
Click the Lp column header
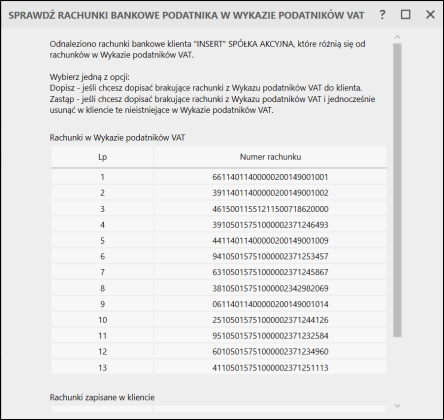(103, 157)
